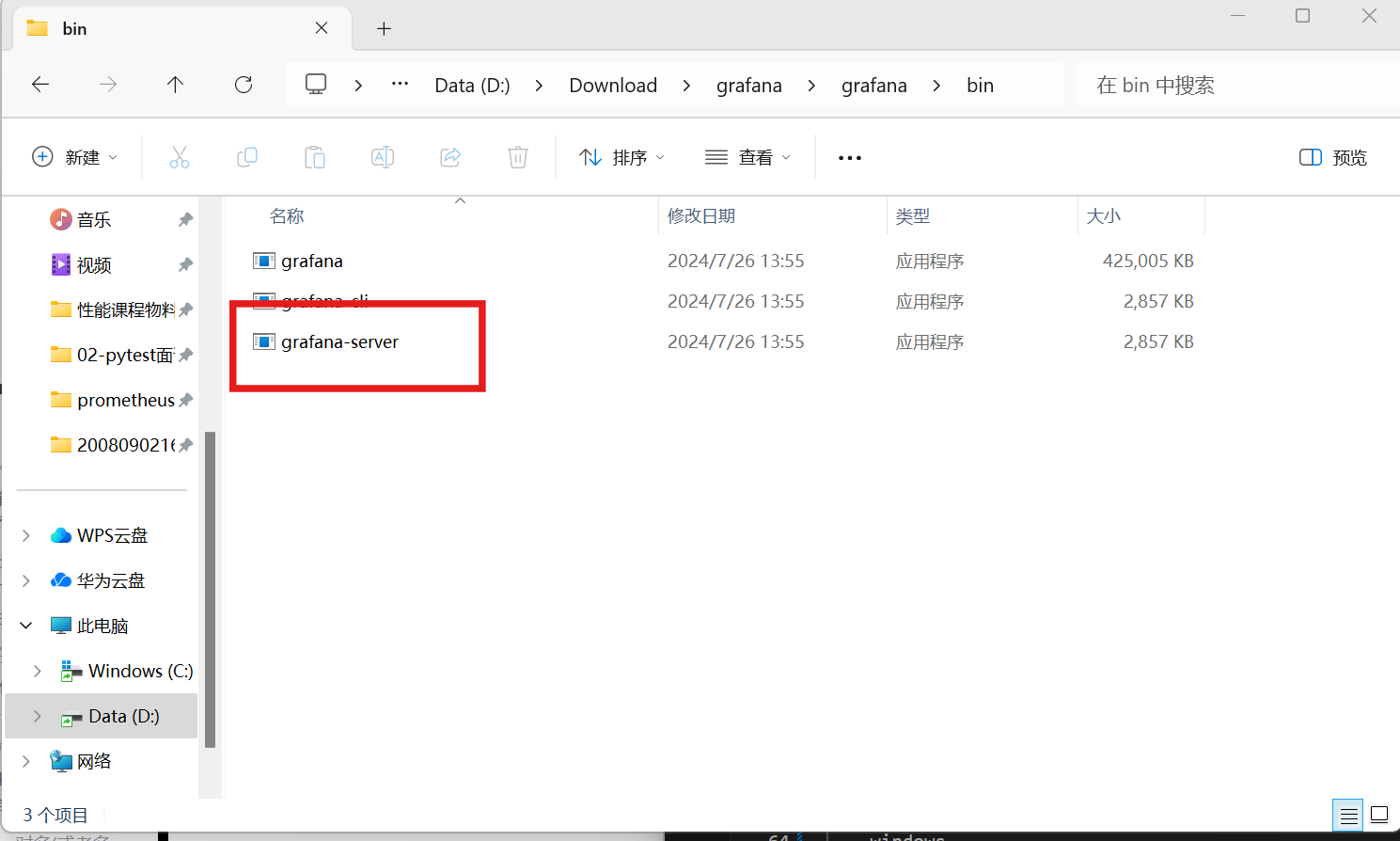Image resolution: width=1400 pixels, height=841 pixels.
Task: Sort by the 修改日期 column header
Action: (701, 216)
